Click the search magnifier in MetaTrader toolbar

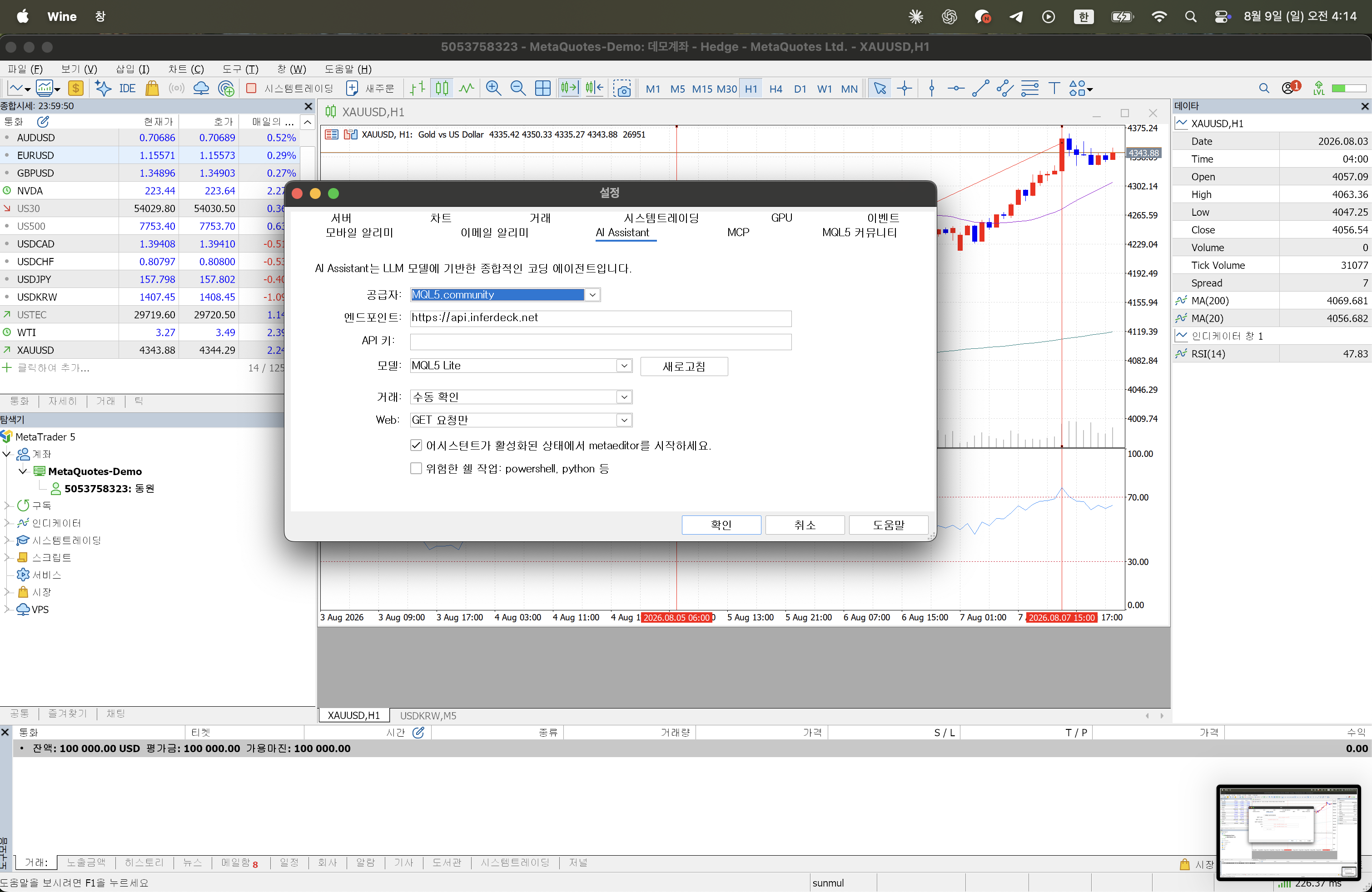[1264, 89]
